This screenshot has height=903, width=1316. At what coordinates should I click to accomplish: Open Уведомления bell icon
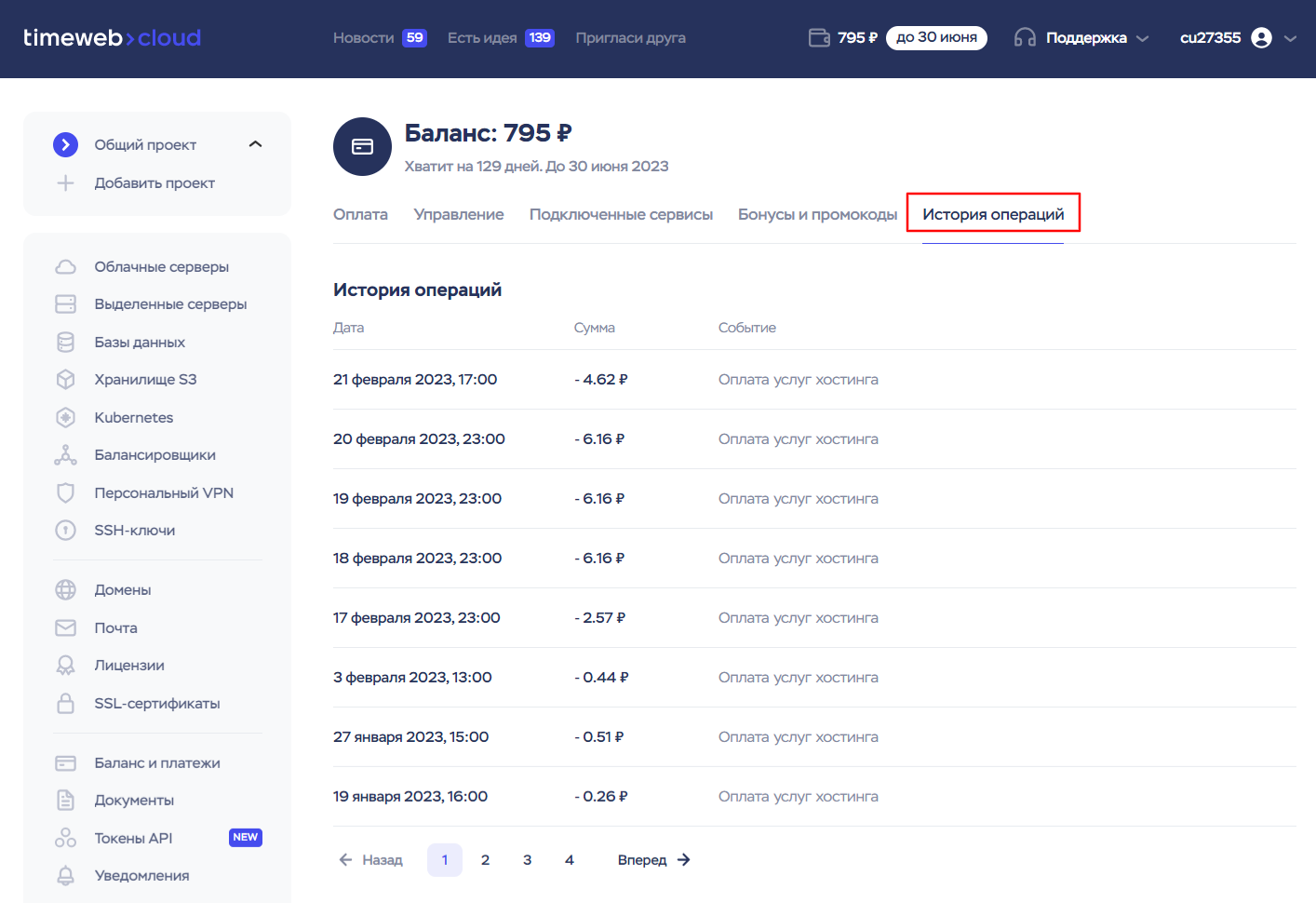pos(65,876)
